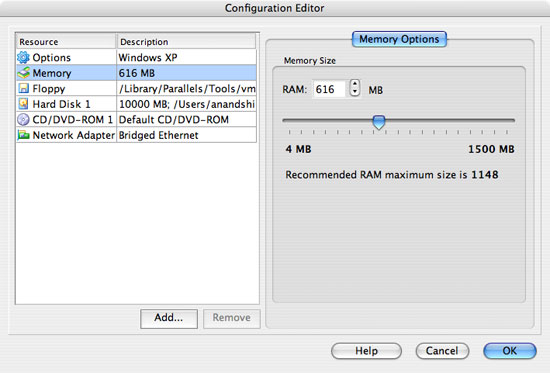Select the Memory resource row

tap(136, 73)
